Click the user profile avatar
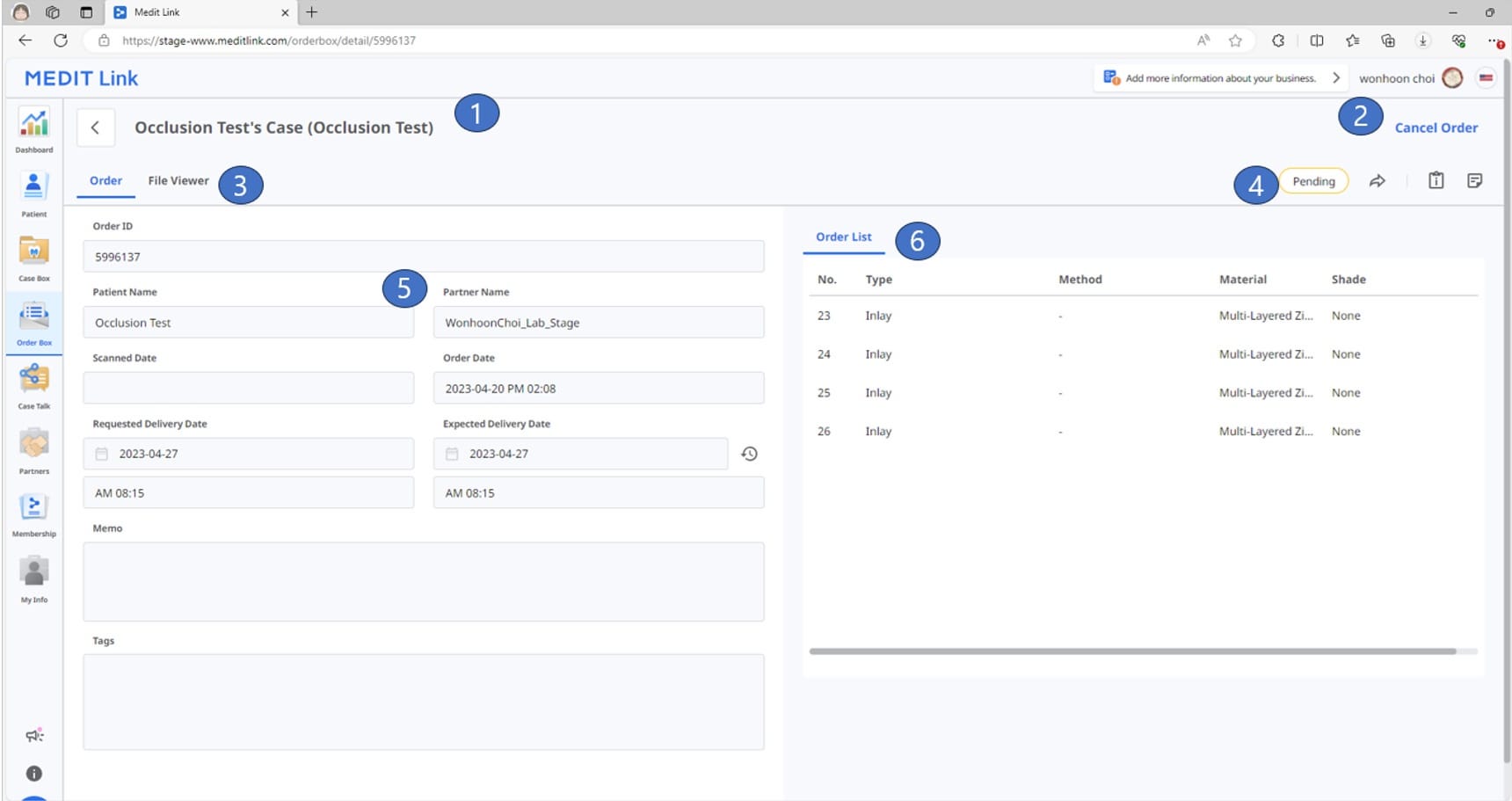The width and height of the screenshot is (1512, 801). 1452,78
